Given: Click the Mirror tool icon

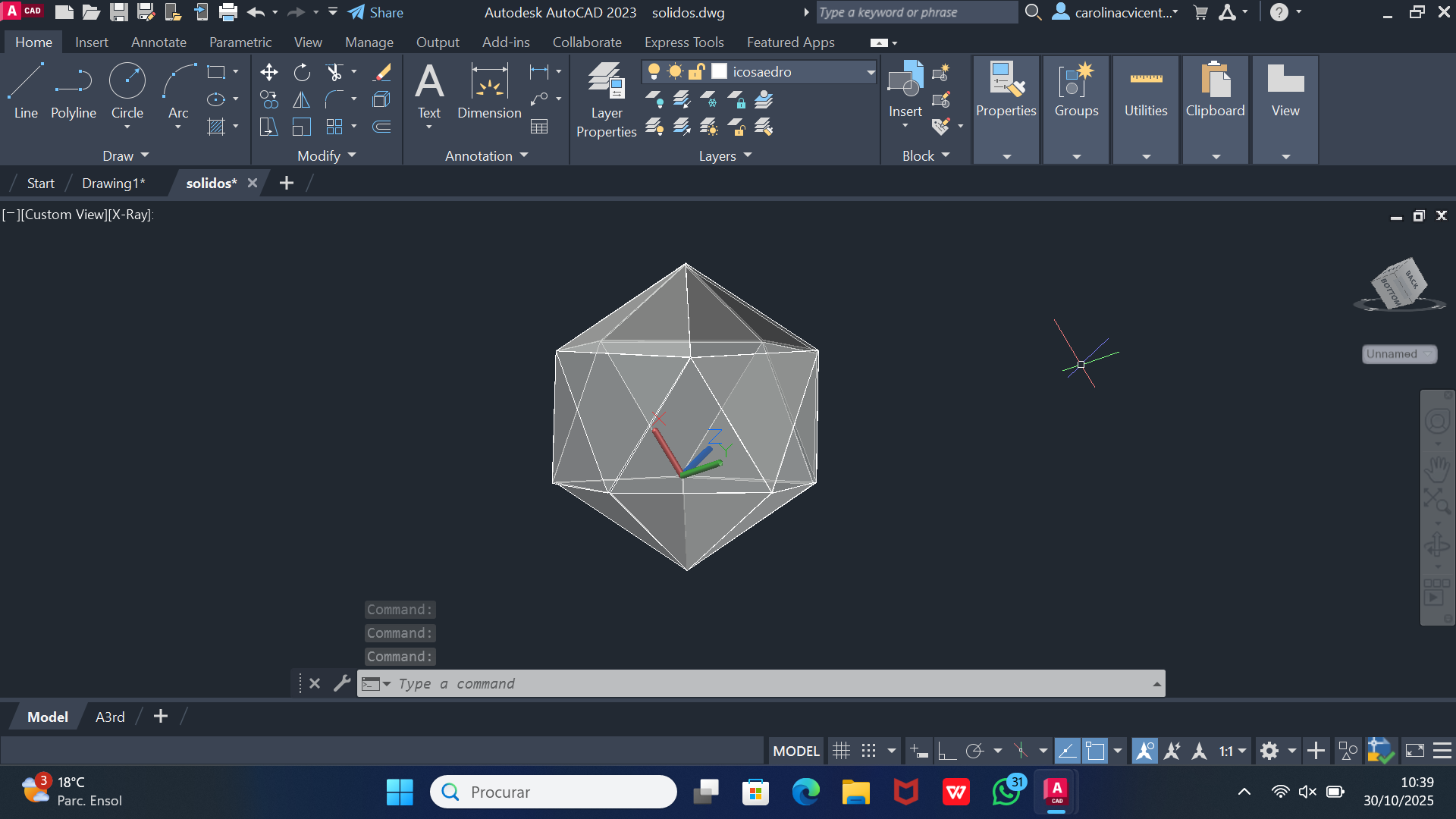Looking at the screenshot, I should pos(302,99).
